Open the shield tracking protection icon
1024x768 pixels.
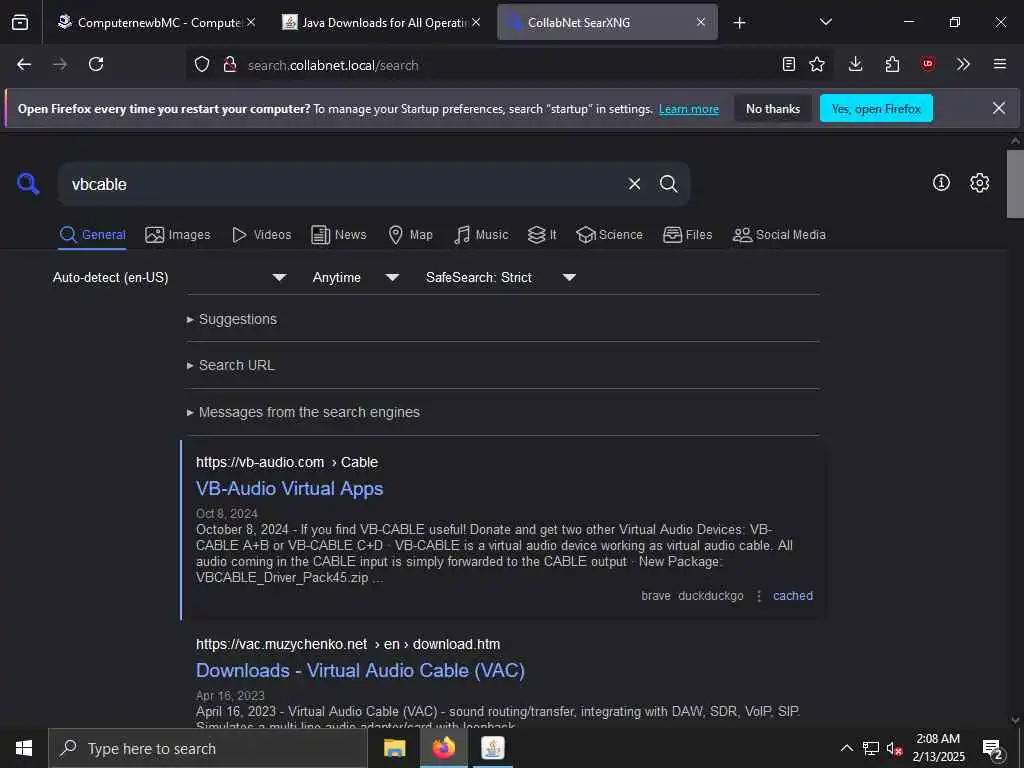(202, 64)
